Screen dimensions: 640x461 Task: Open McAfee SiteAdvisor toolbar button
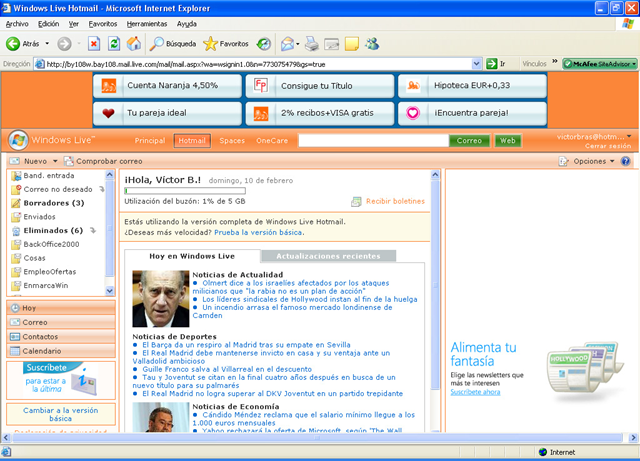click(x=600, y=64)
